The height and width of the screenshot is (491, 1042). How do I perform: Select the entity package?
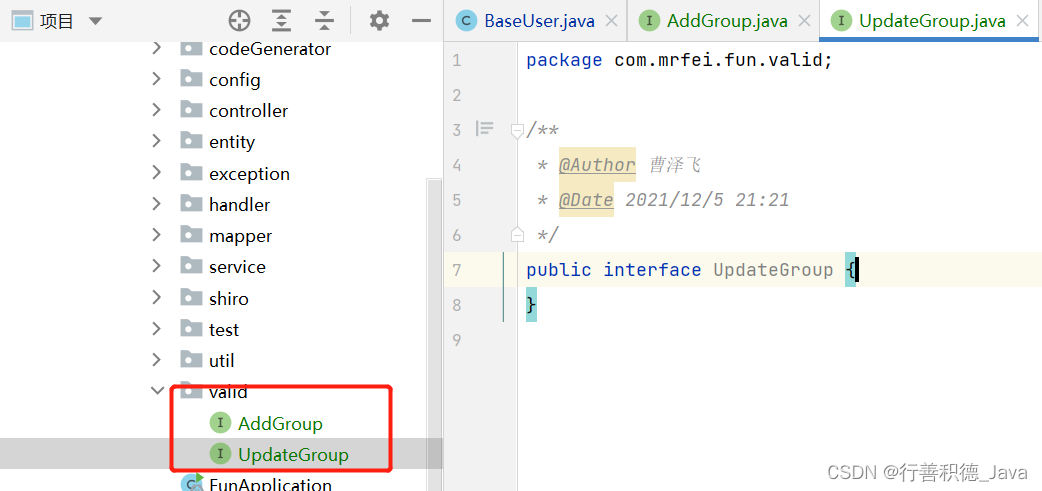click(232, 142)
